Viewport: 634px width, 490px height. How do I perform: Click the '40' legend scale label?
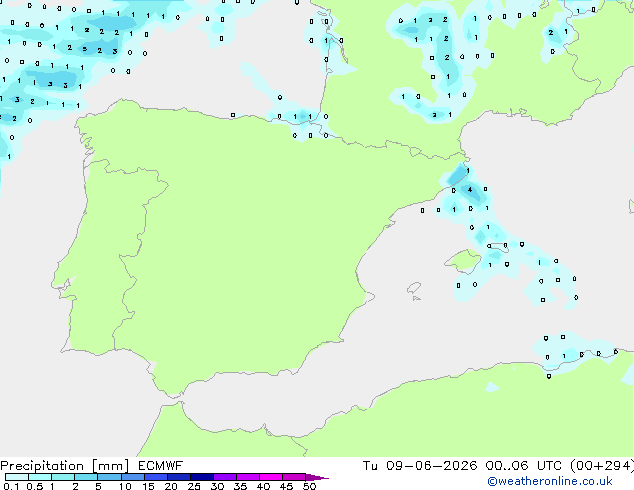[263, 486]
